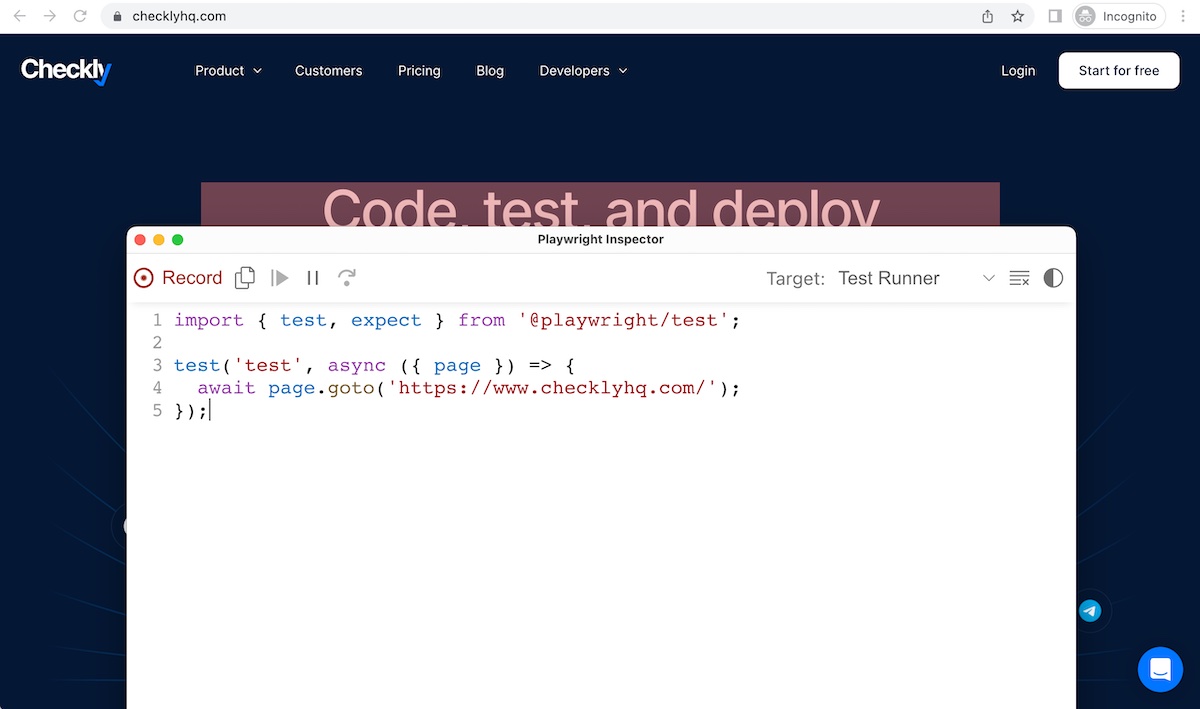
Task: Click the Pause icon in the inspector toolbar
Action: pos(312,278)
